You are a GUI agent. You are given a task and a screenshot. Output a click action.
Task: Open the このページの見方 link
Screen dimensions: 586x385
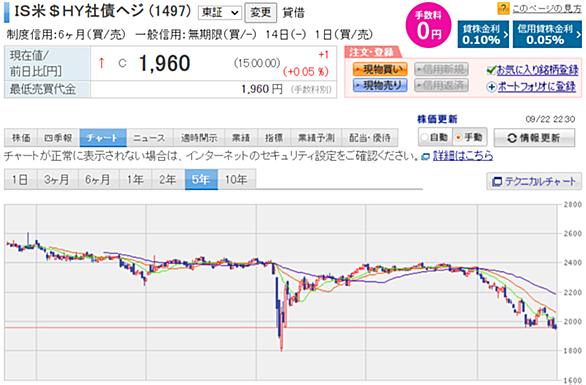pos(546,9)
